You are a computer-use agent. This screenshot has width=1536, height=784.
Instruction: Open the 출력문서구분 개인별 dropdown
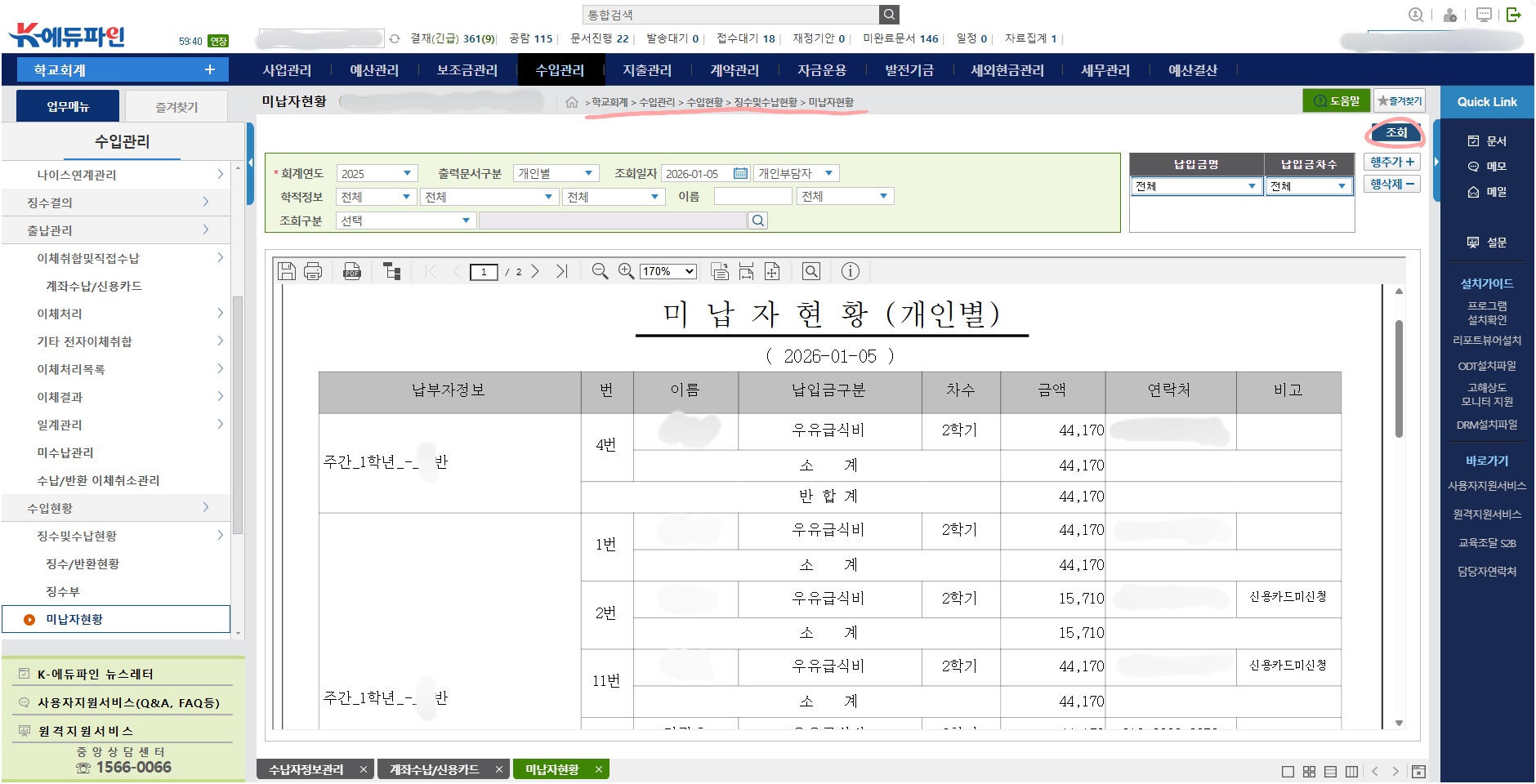click(556, 174)
